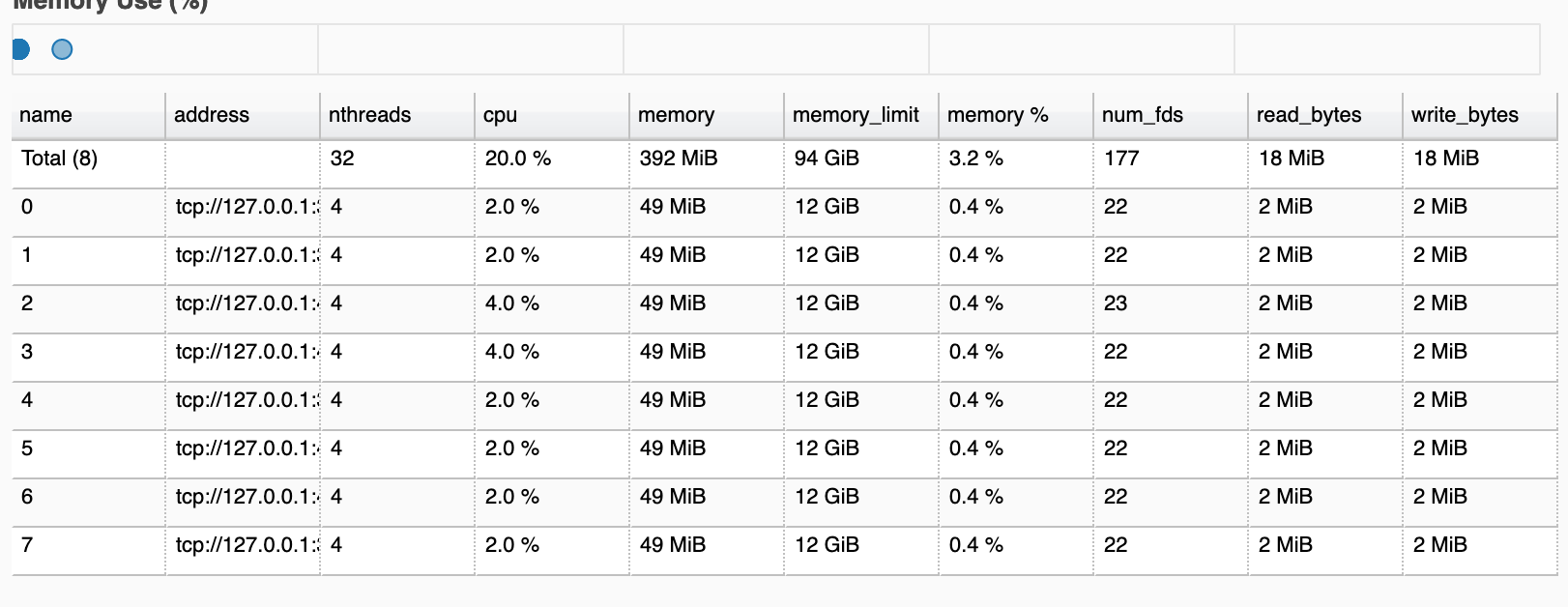Viewport: 1568px width, 607px height.
Task: Sort by write_bytes column header
Action: (1465, 115)
